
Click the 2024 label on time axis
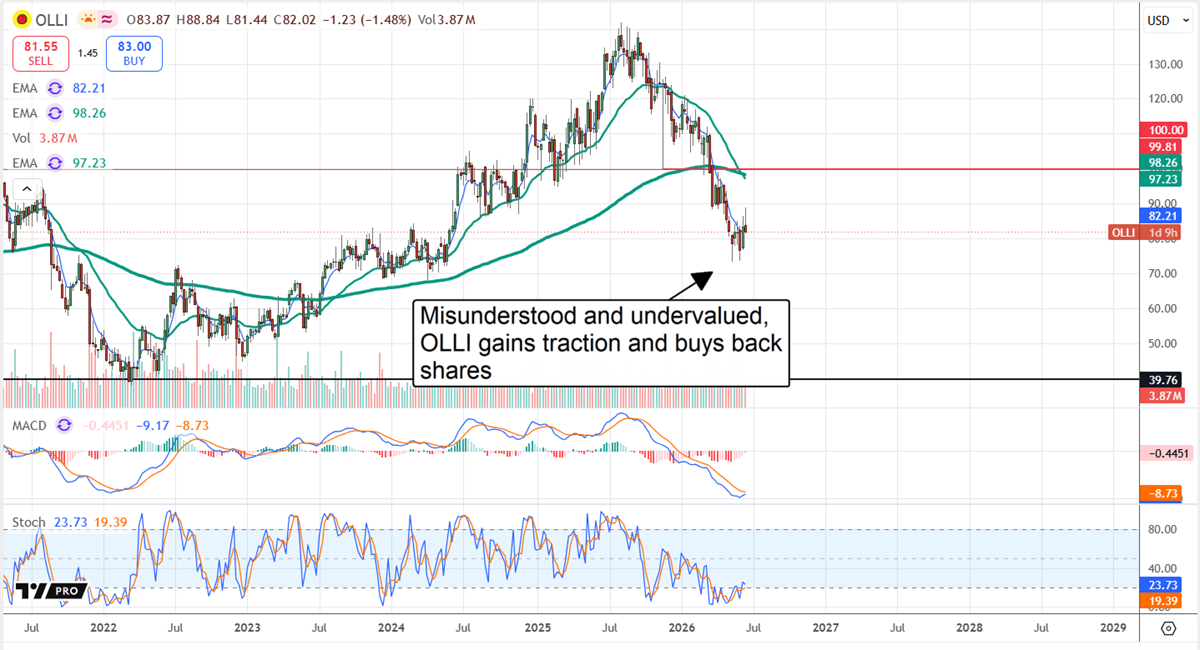(x=392, y=627)
